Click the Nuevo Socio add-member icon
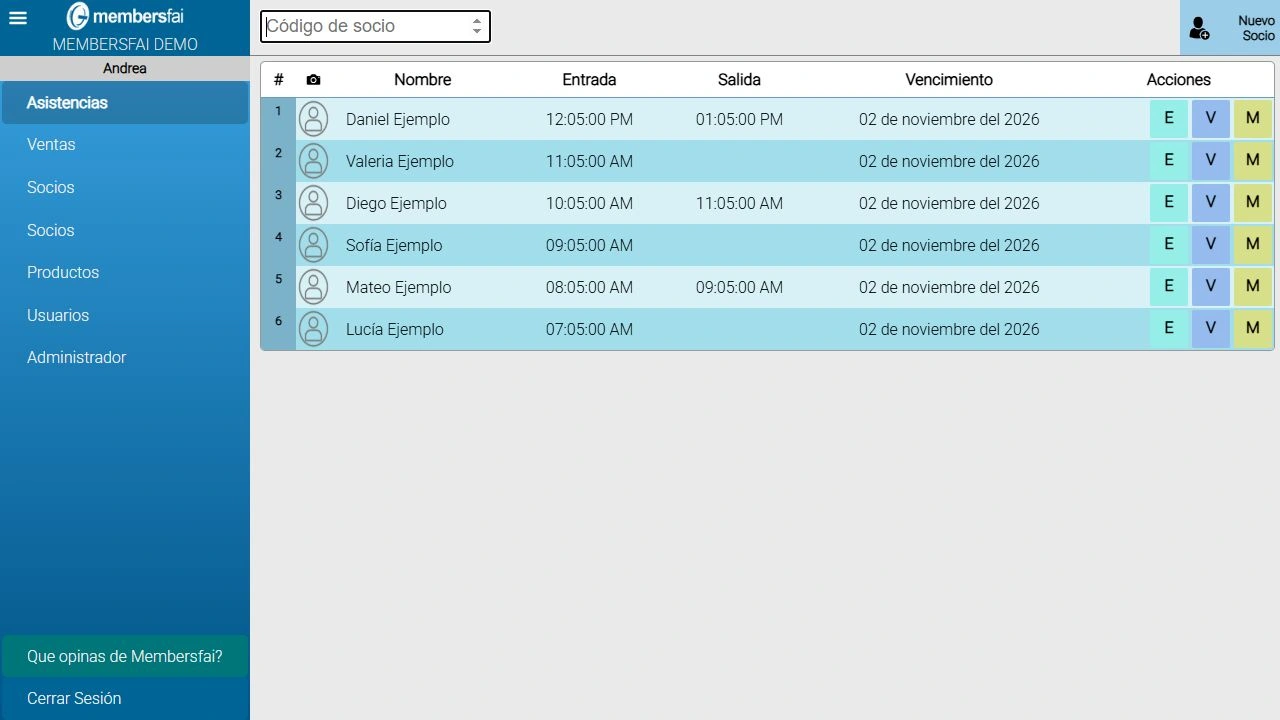Viewport: 1280px width, 720px height. click(x=1199, y=28)
